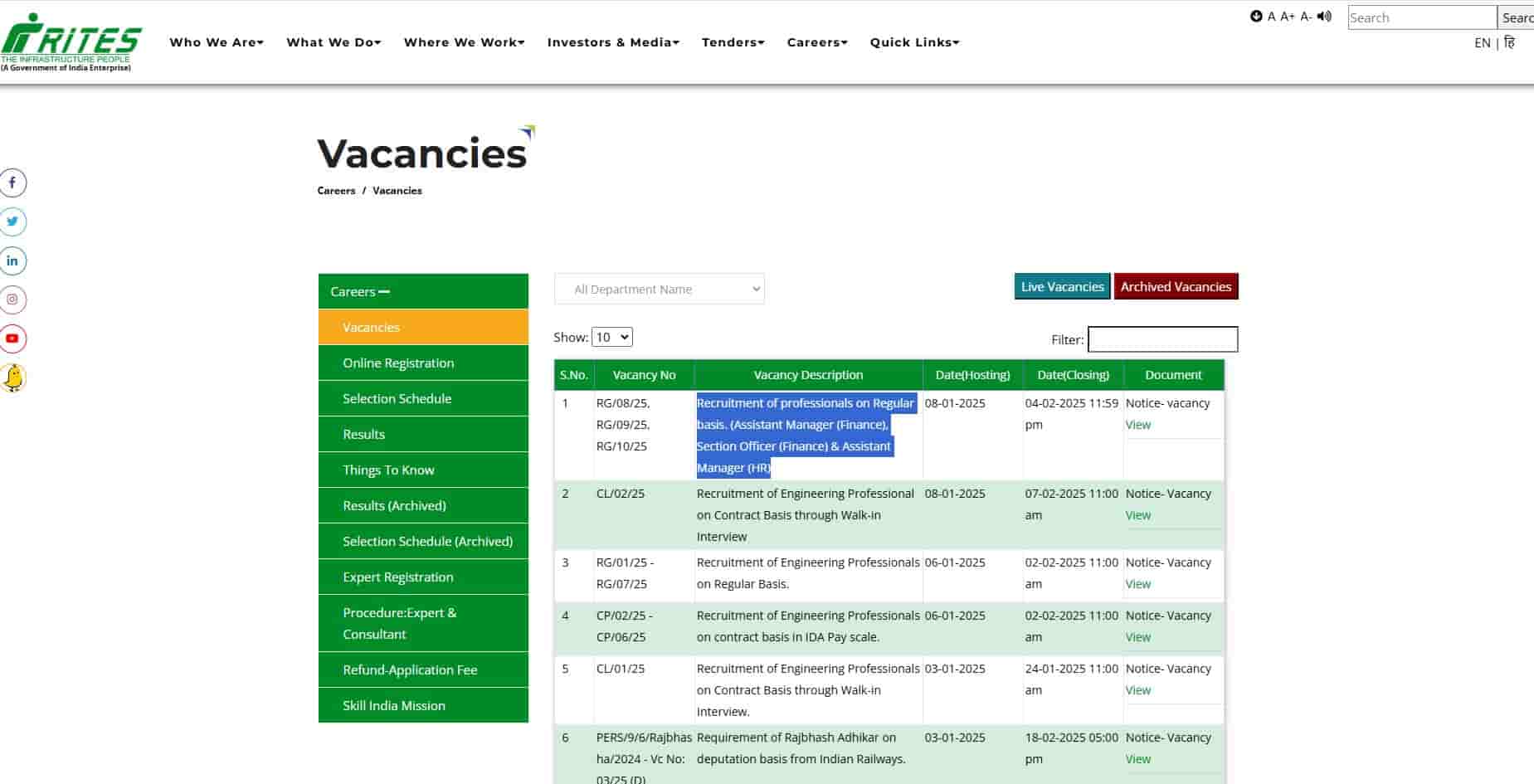The width and height of the screenshot is (1534, 784).
Task: View the RG/08/25 vacancy notice
Action: (x=1137, y=424)
